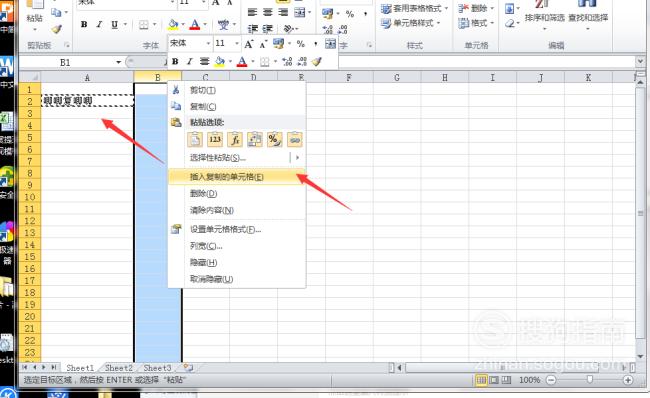Open the font name dropdown in the mini toolbar
Image resolution: width=650 pixels, height=398 pixels.
coord(208,44)
